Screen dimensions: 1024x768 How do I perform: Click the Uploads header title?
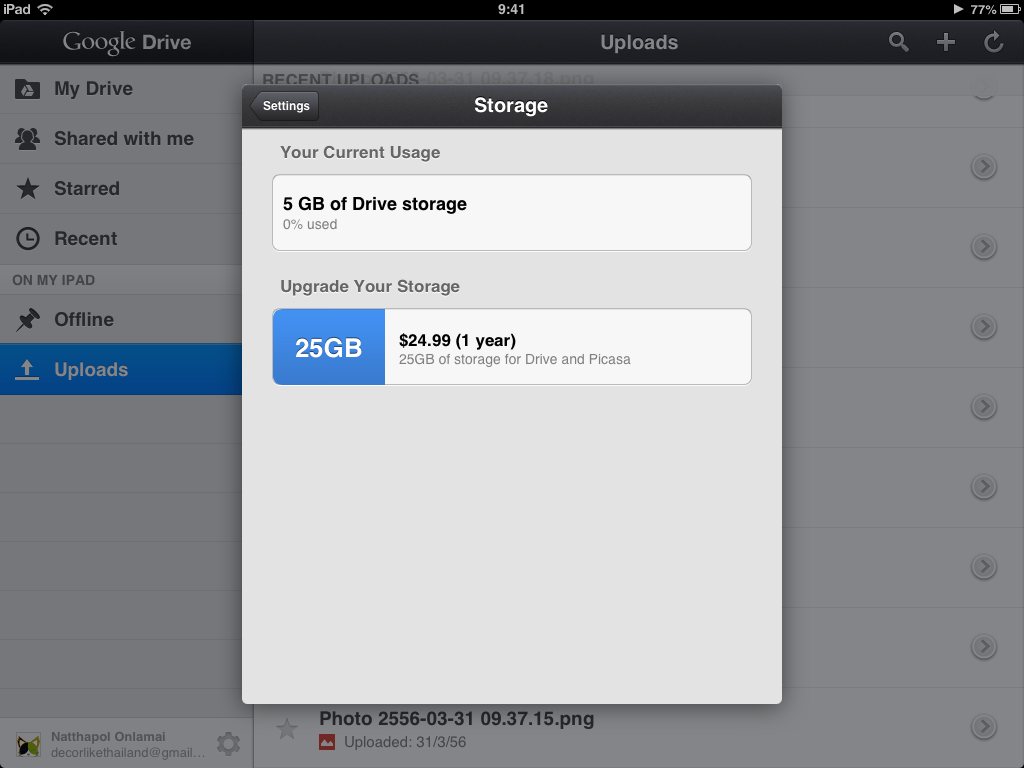click(639, 42)
